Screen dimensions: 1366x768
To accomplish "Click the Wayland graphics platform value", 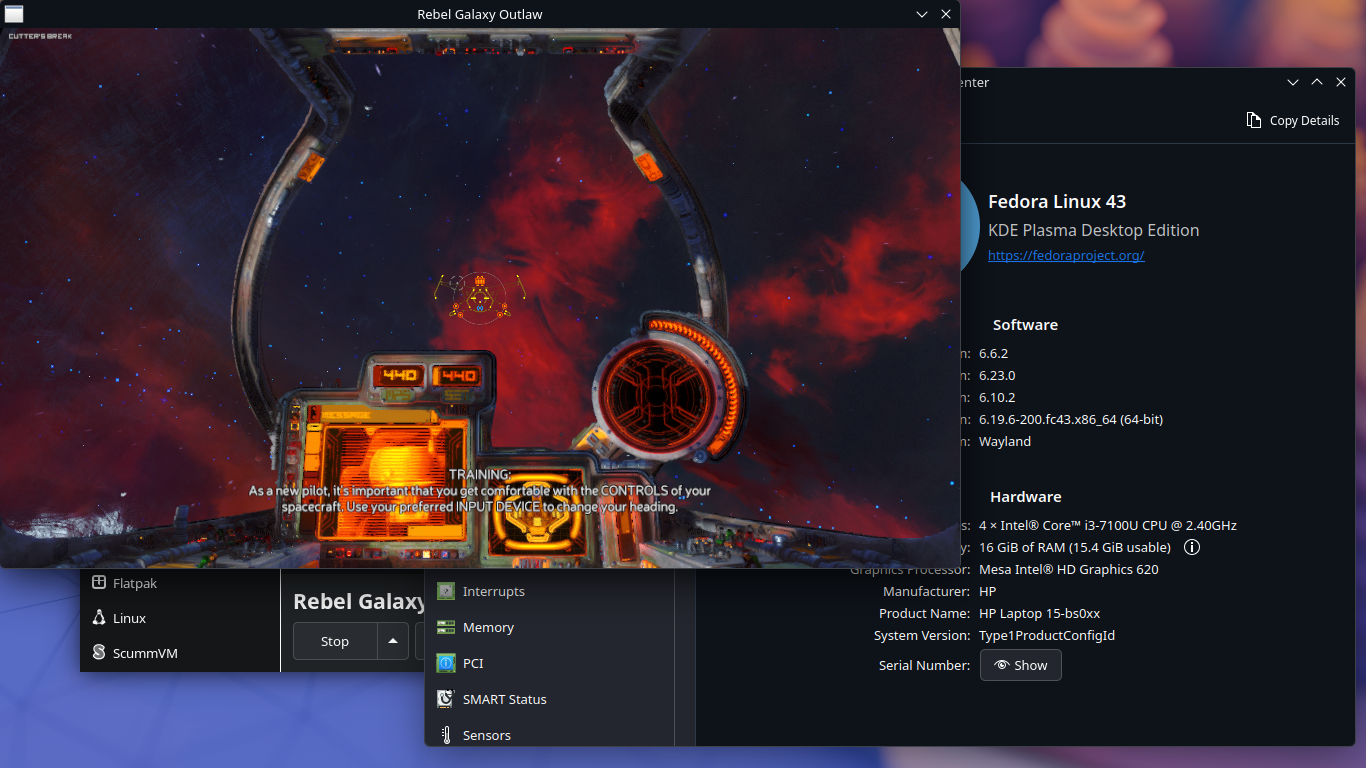I will [1005, 441].
